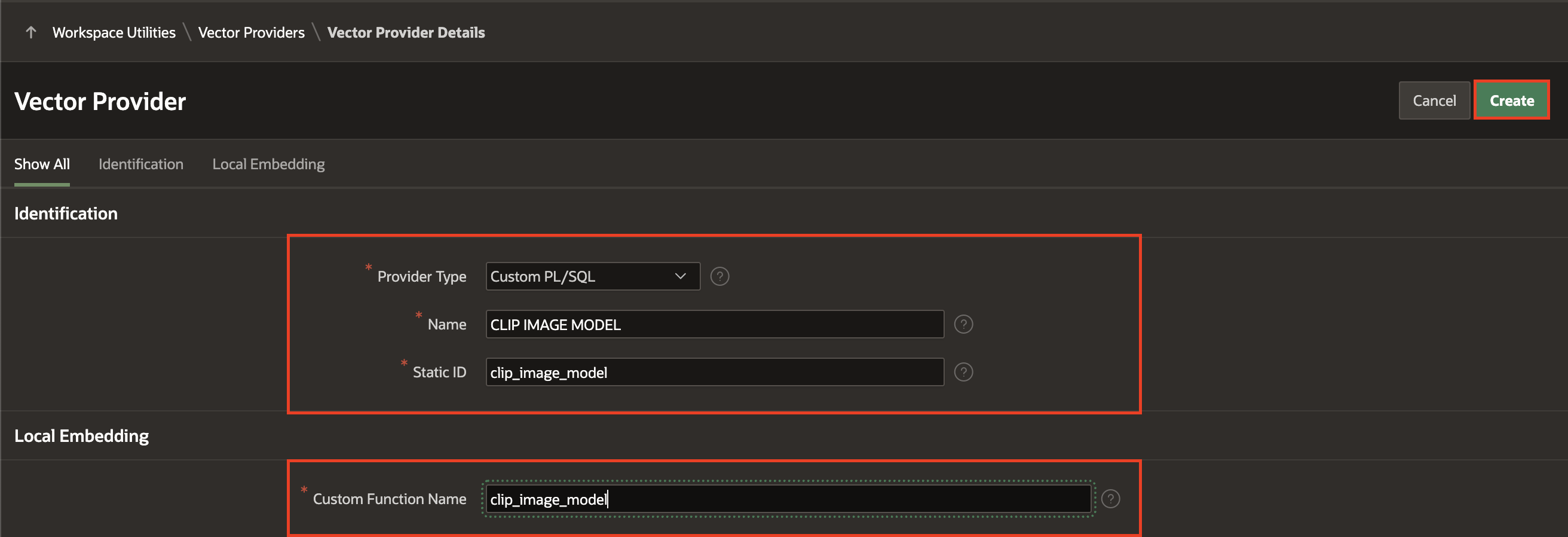The height and width of the screenshot is (537, 1568).
Task: Focus the Custom Function Name input
Action: tap(788, 499)
